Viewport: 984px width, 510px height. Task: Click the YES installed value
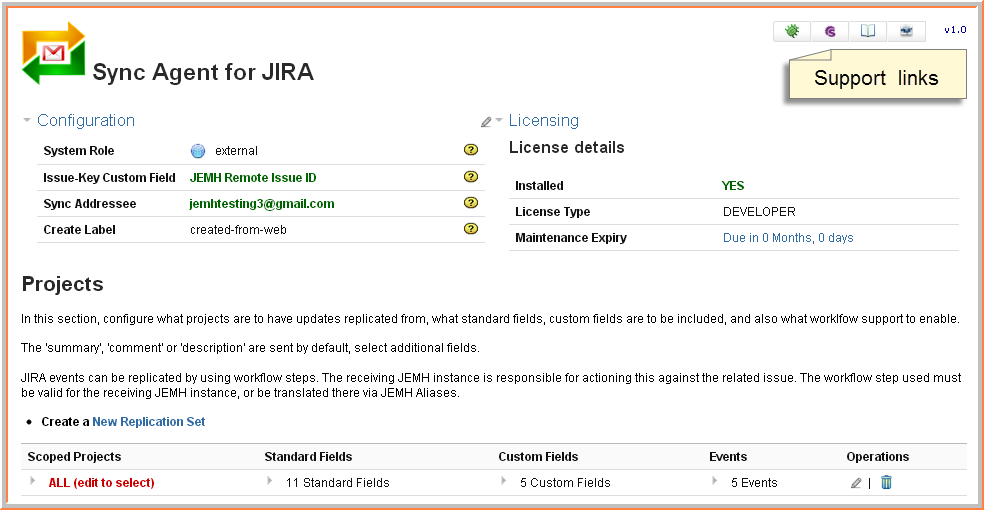click(x=733, y=186)
